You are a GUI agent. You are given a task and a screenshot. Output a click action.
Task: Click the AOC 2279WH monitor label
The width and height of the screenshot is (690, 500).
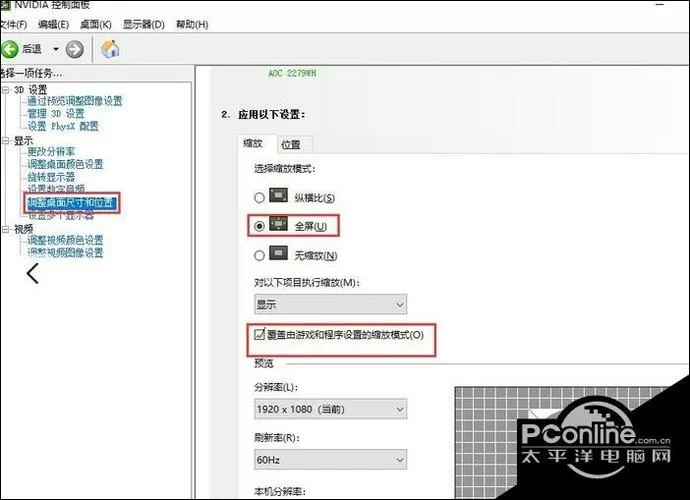292,73
